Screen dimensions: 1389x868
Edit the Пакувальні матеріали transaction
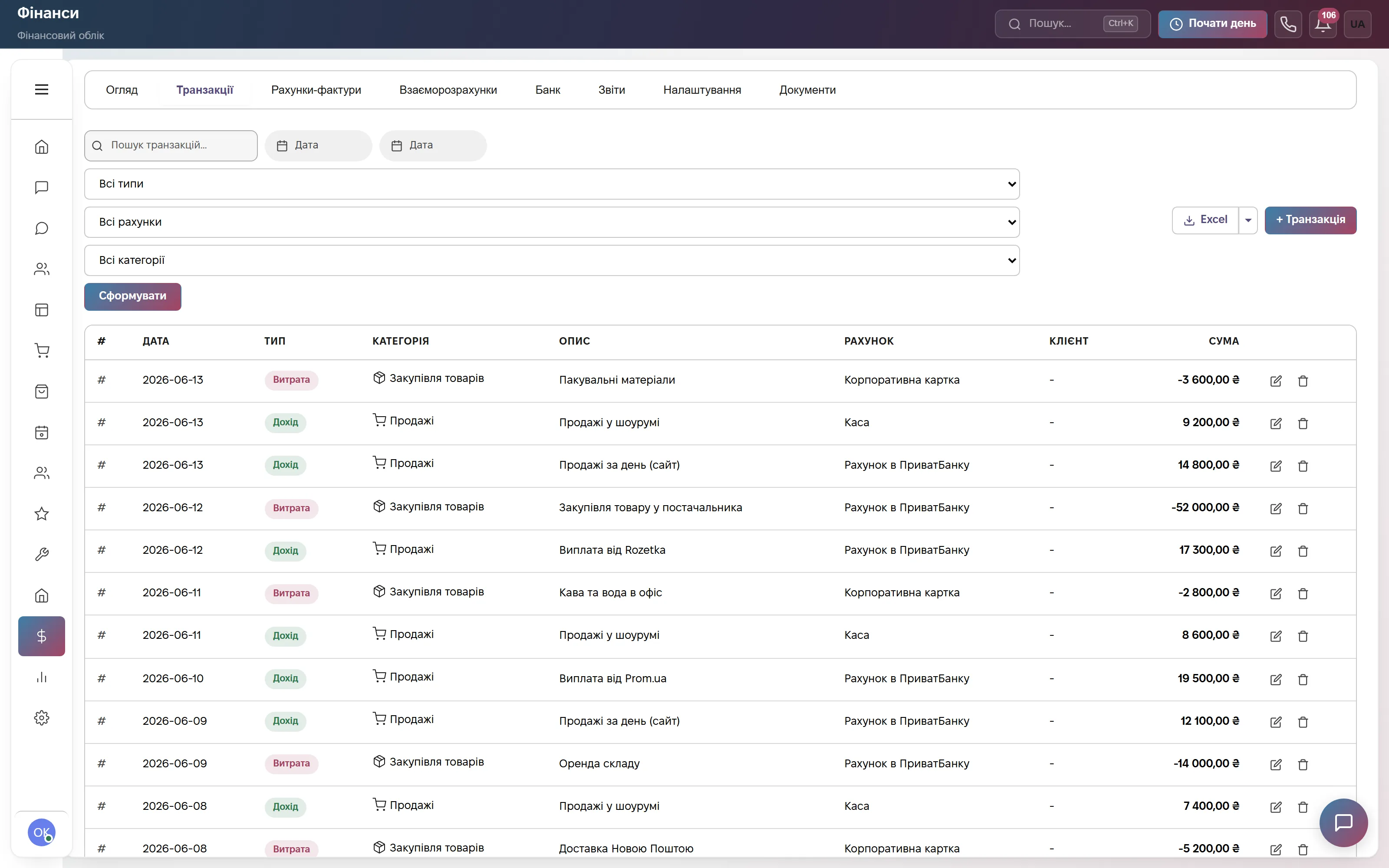(1275, 381)
